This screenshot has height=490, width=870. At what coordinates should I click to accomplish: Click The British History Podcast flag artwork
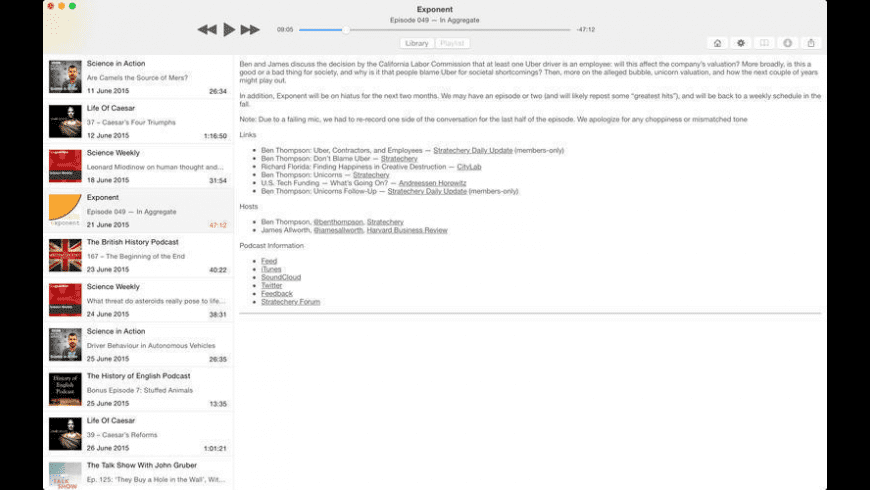coord(65,255)
